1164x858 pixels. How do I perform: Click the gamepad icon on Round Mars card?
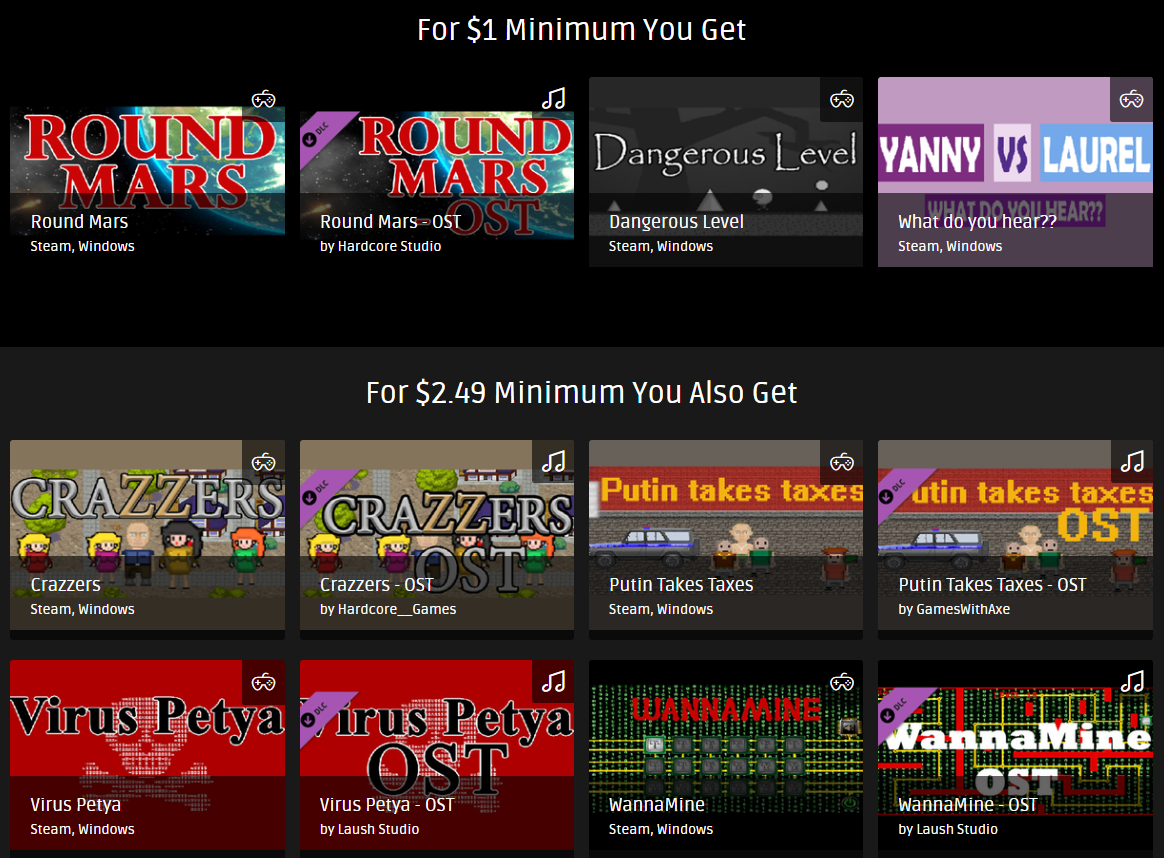[x=264, y=99]
